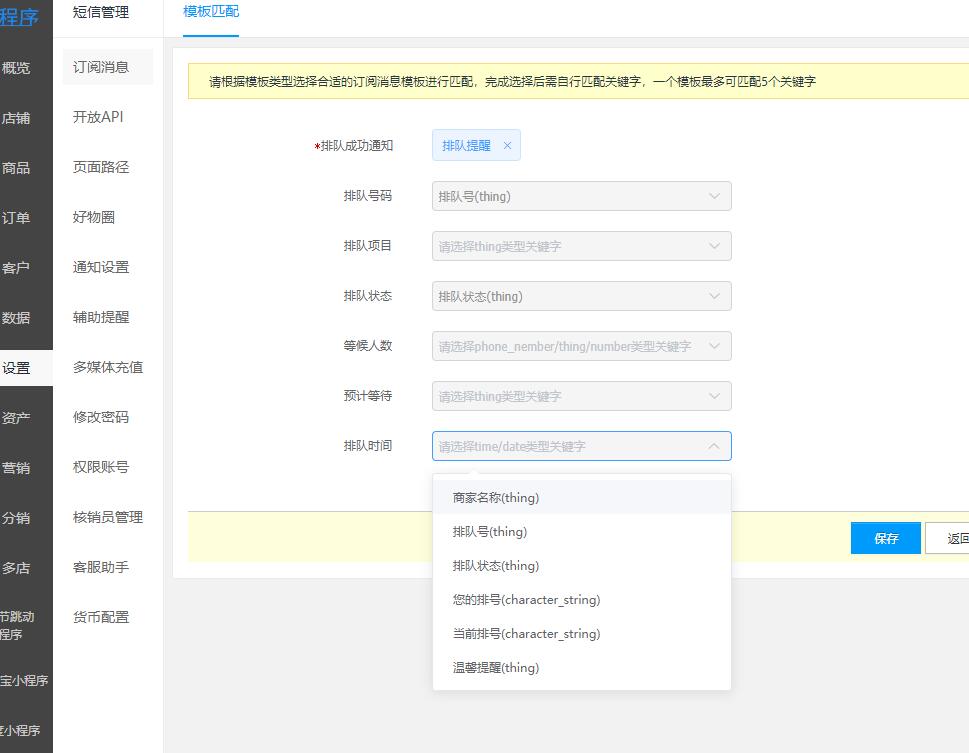Remove the 排队提醒 tag with its X icon
This screenshot has height=753, width=969.
(507, 146)
